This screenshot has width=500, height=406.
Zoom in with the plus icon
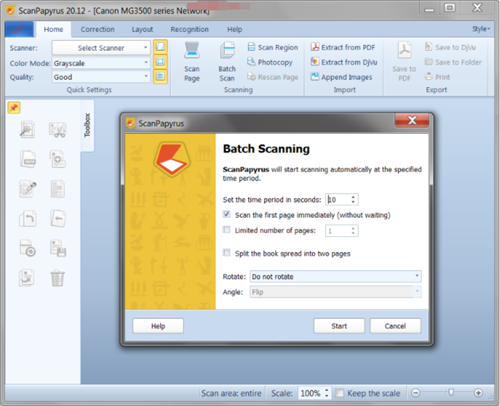478,393
